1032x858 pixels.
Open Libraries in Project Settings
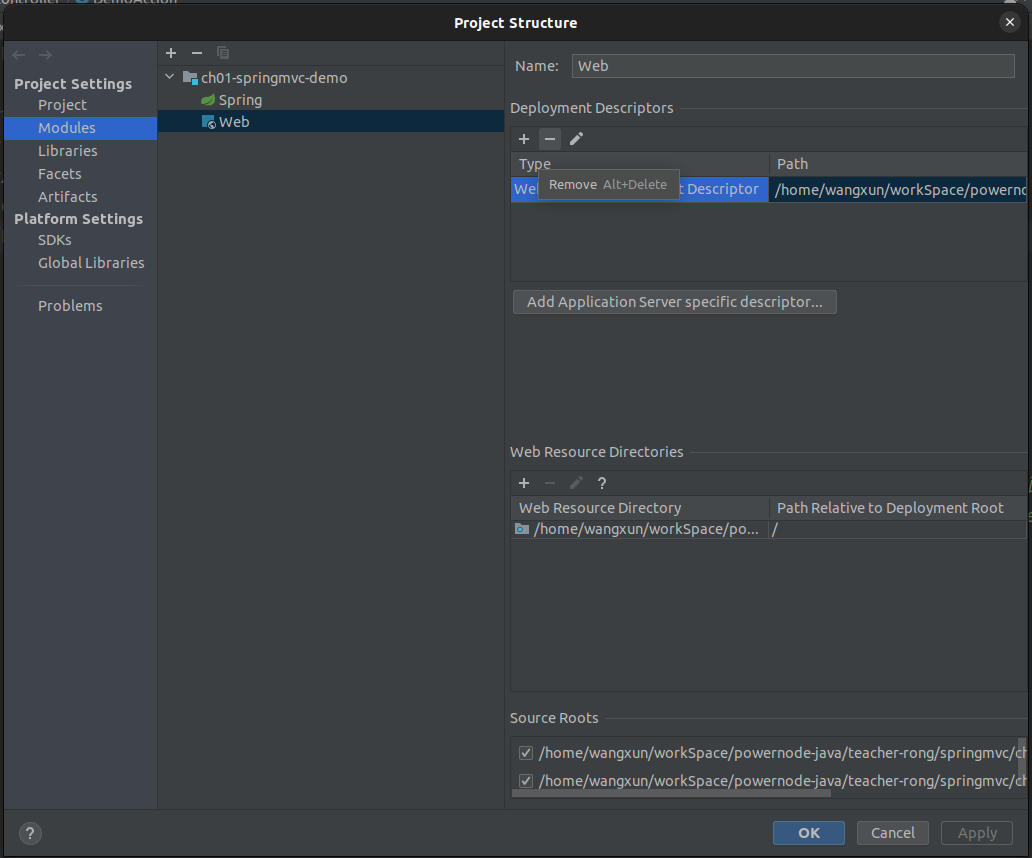[x=68, y=151]
